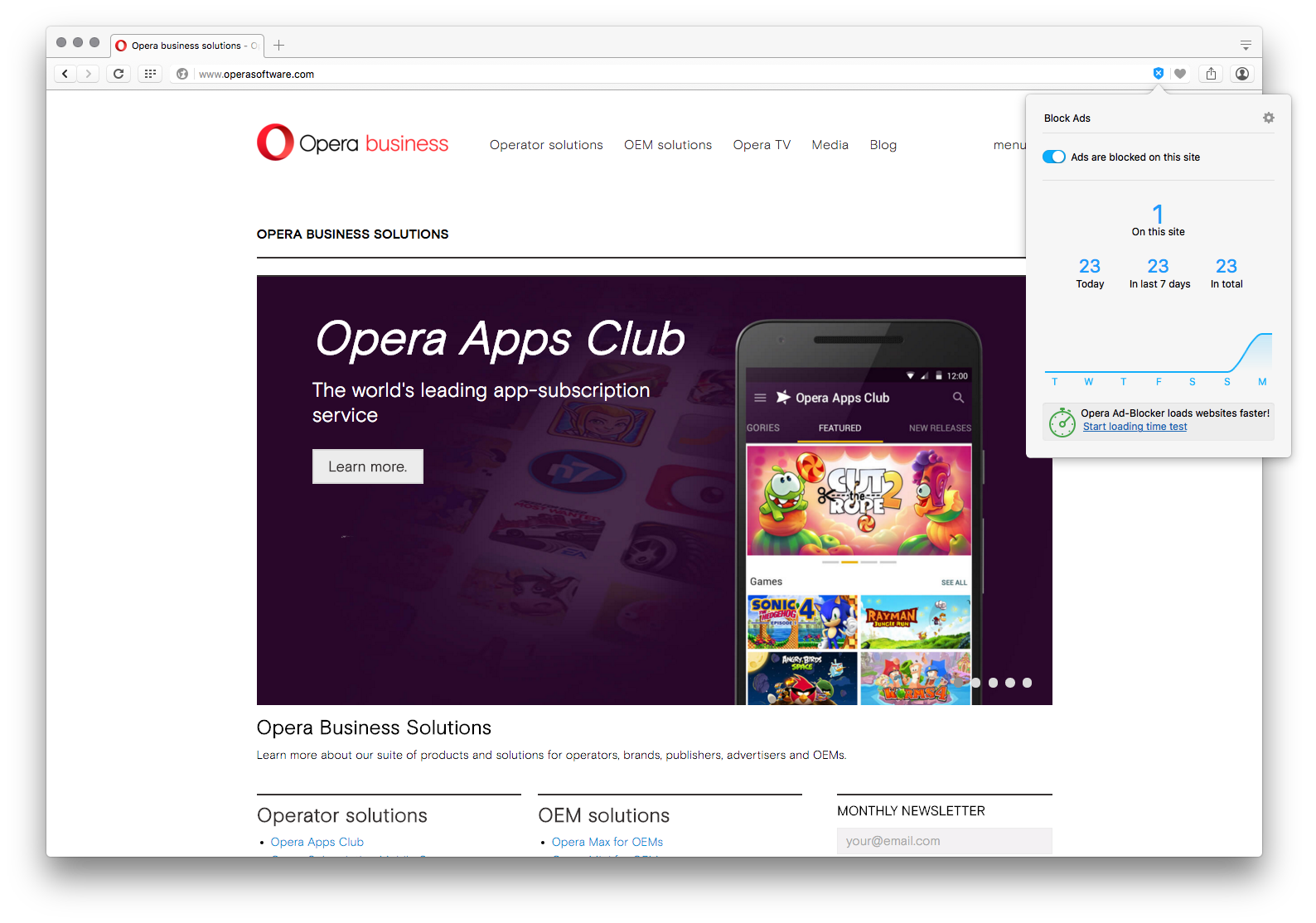Switch to the Opera business solutions tab
The width and height of the screenshot is (1316, 923).
tap(186, 46)
